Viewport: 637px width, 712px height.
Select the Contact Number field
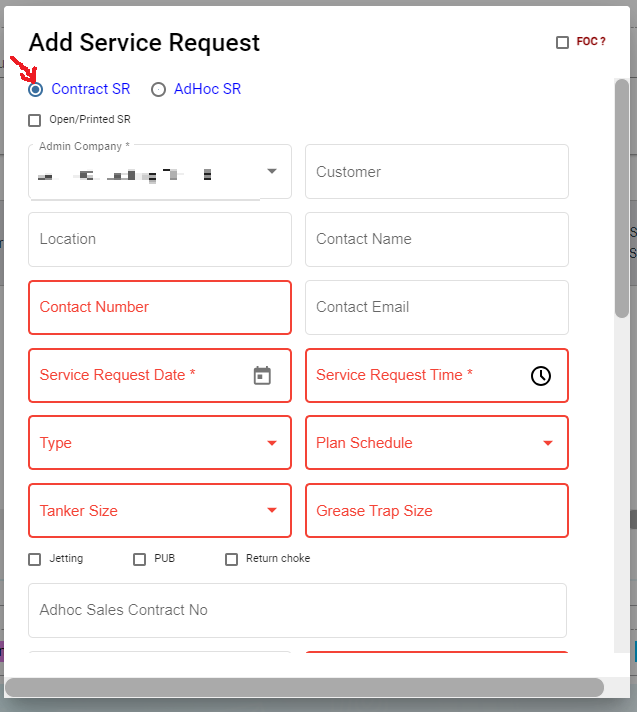coord(160,307)
